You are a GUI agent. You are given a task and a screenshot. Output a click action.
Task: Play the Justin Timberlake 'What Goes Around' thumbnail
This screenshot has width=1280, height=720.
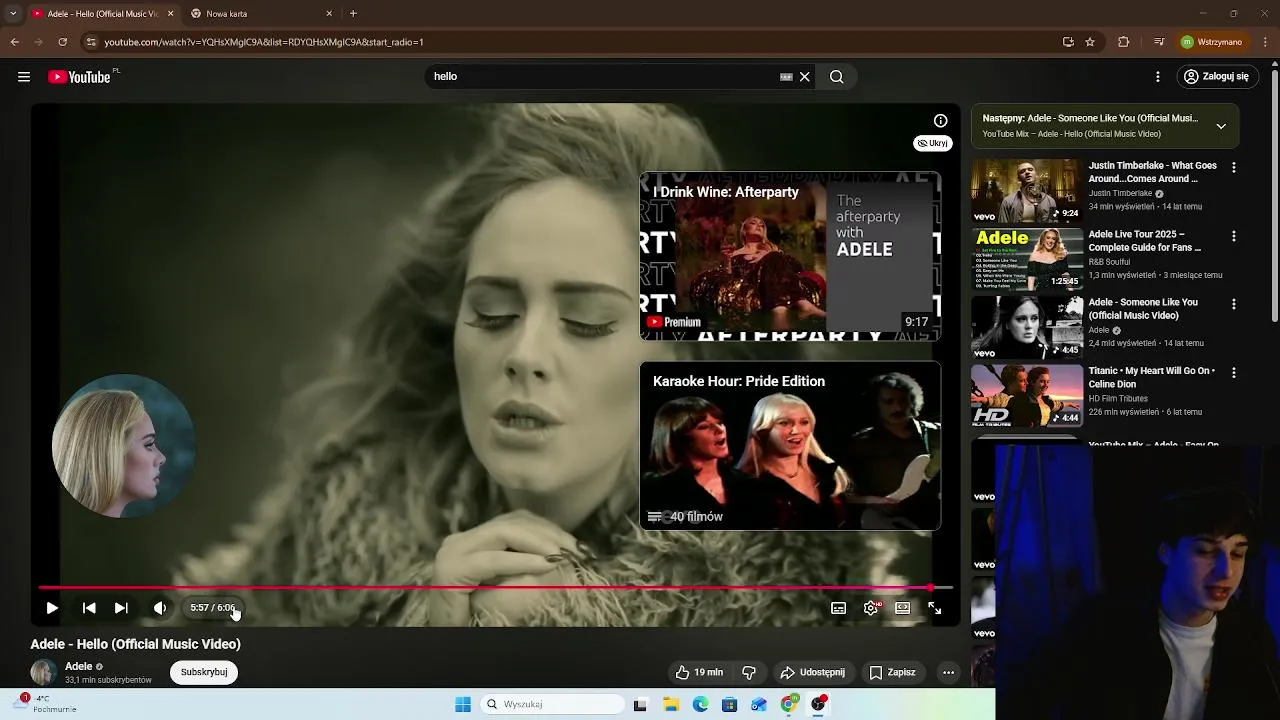coord(1027,191)
